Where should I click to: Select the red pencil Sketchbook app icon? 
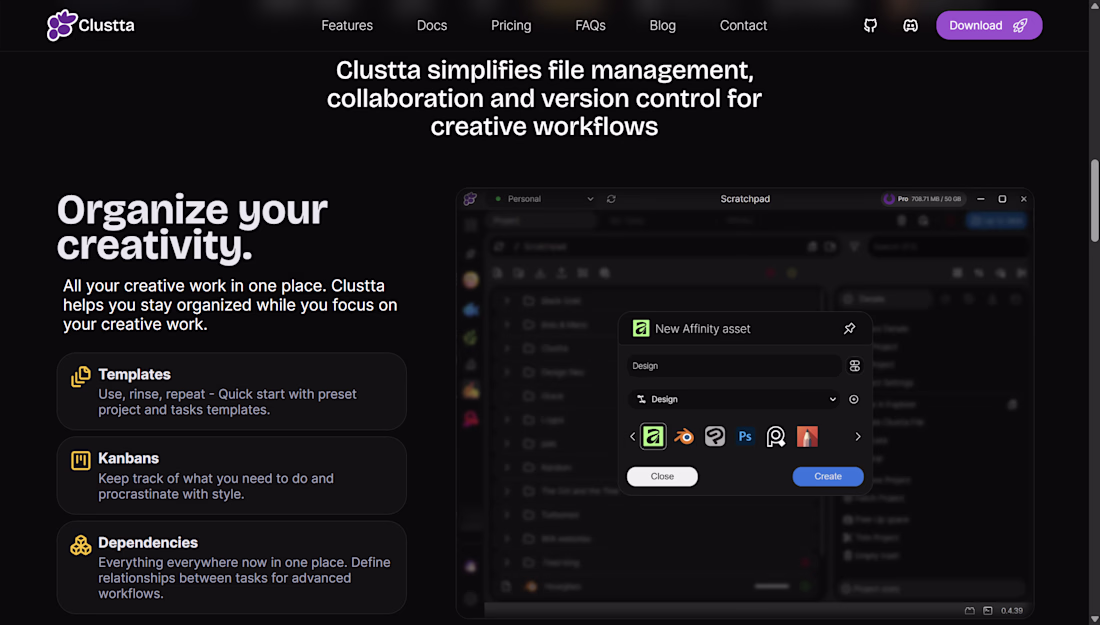[807, 436]
